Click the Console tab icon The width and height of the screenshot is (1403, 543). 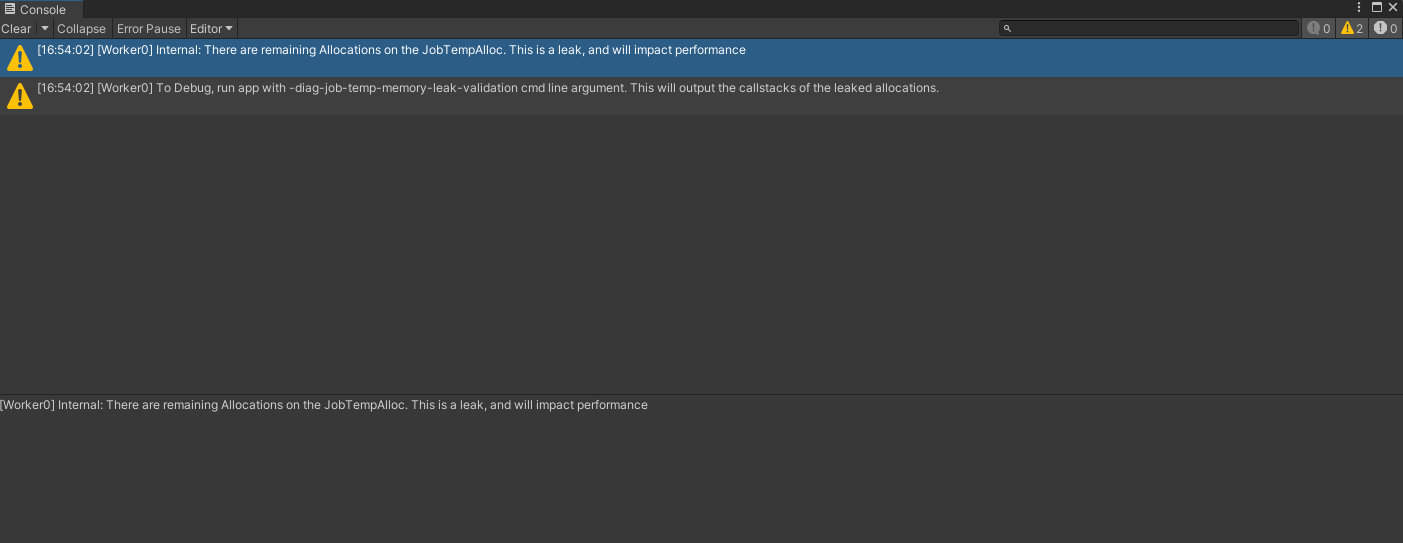pos(9,9)
